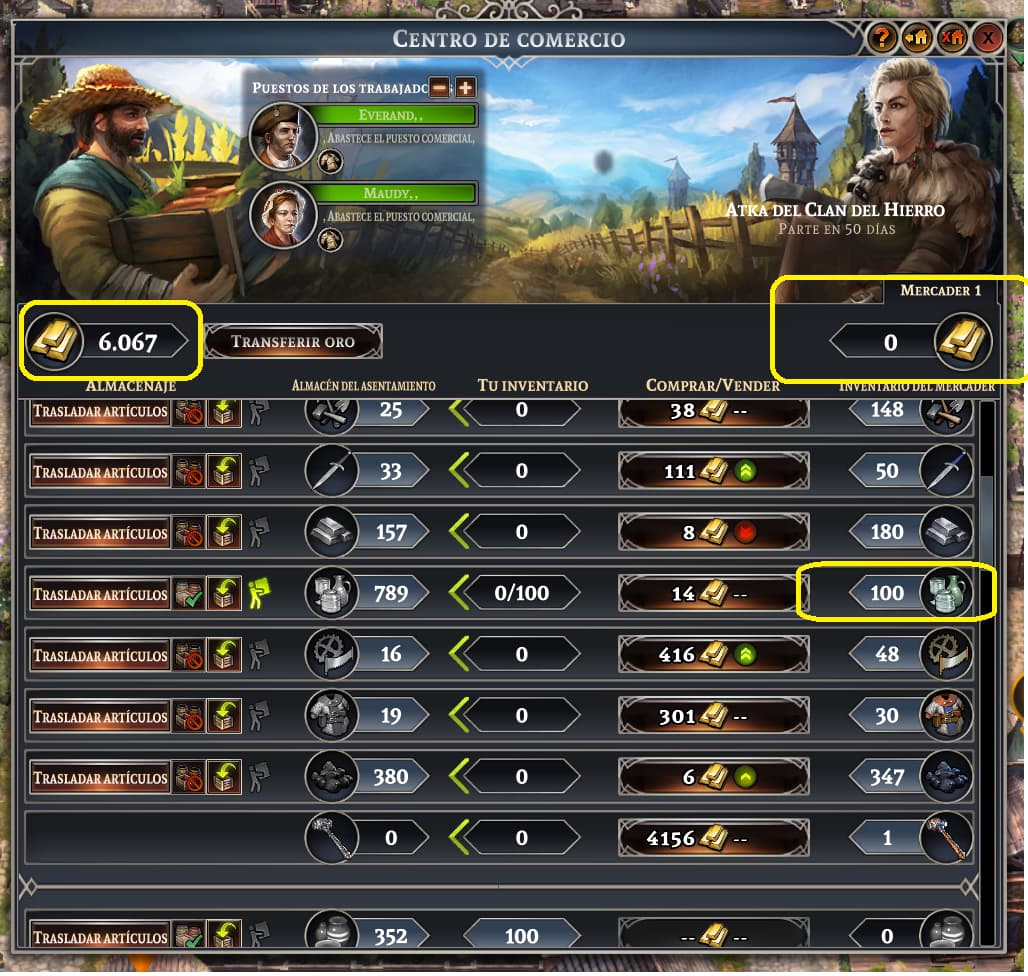1028x976 pixels.
Task: Select the Maudy worker portrait
Action: click(x=283, y=216)
